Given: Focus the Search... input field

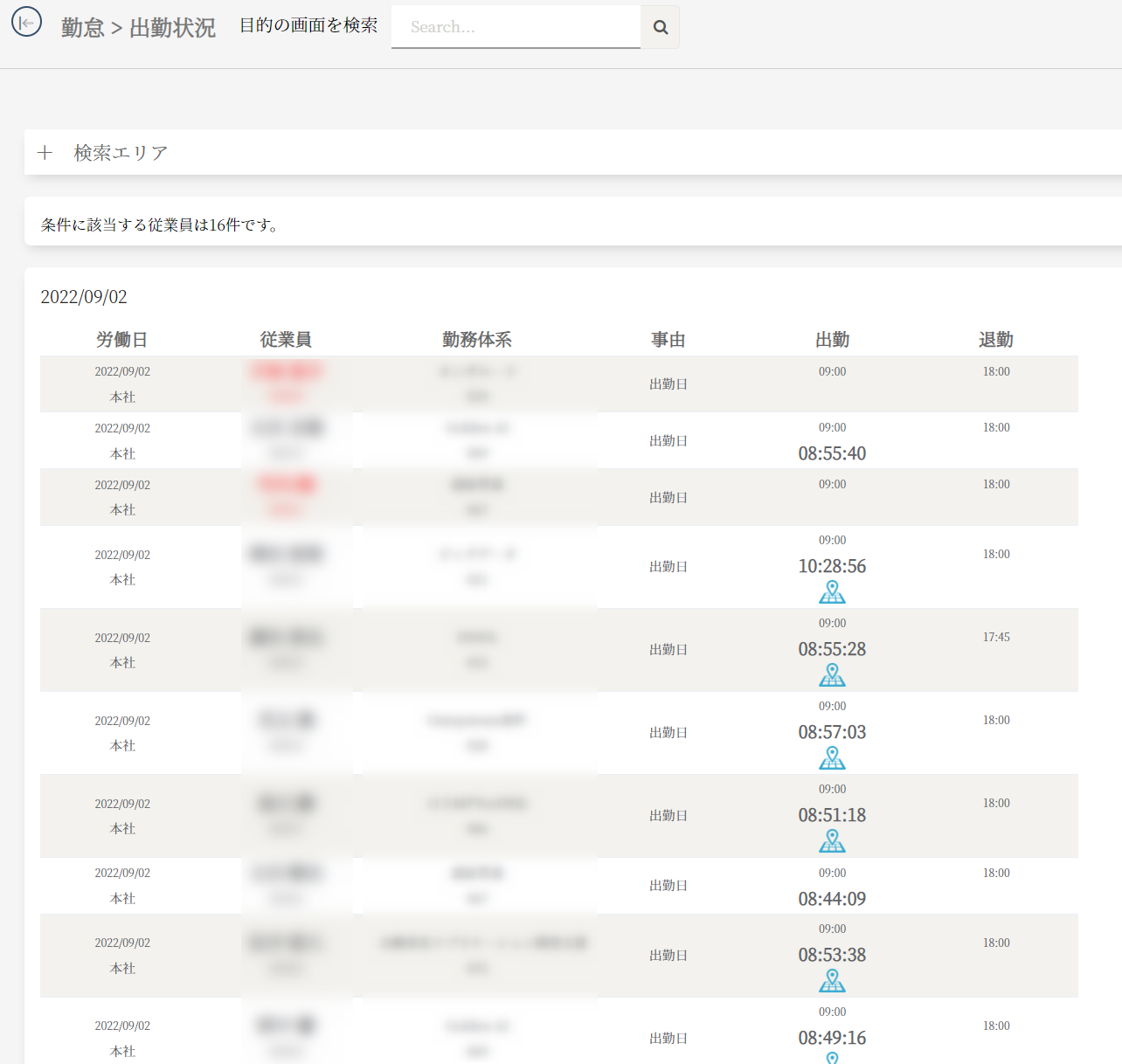Looking at the screenshot, I should tap(516, 27).
